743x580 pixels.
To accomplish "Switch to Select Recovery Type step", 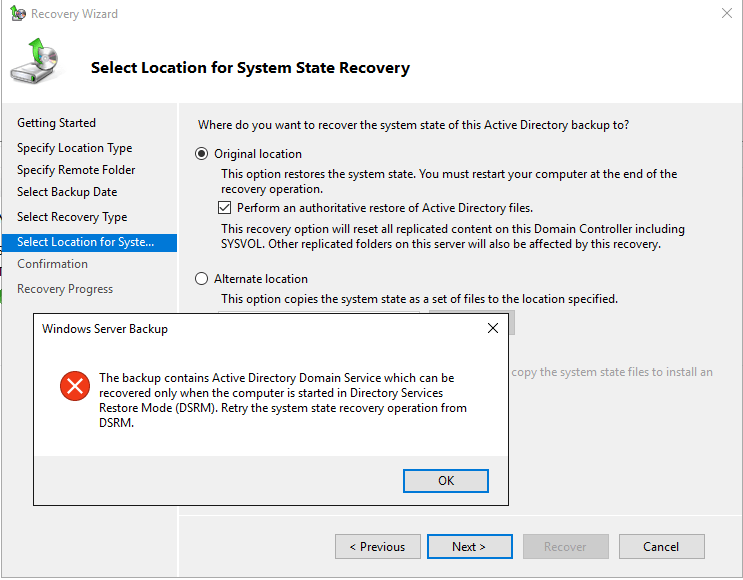I will pos(72,217).
